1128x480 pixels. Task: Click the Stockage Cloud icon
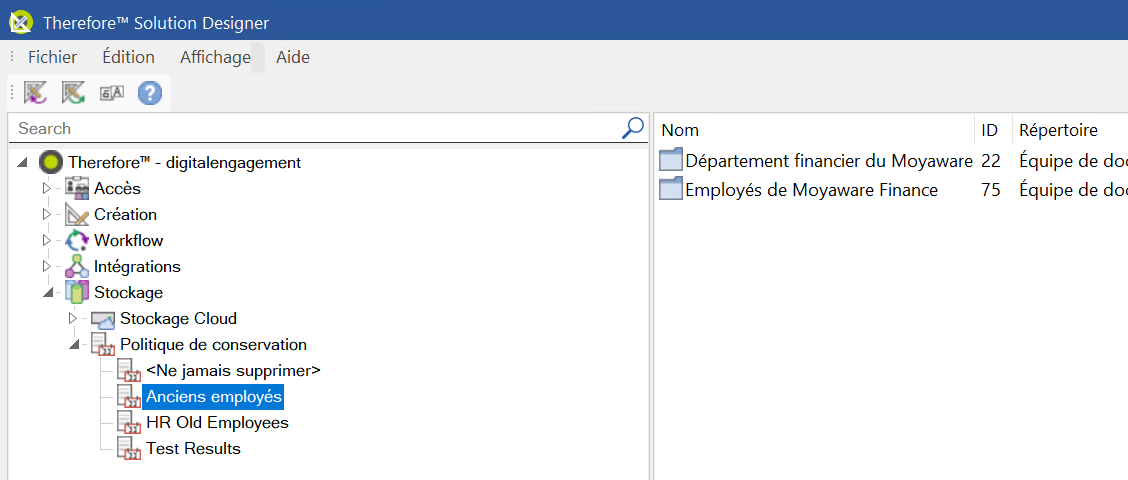coord(103,319)
